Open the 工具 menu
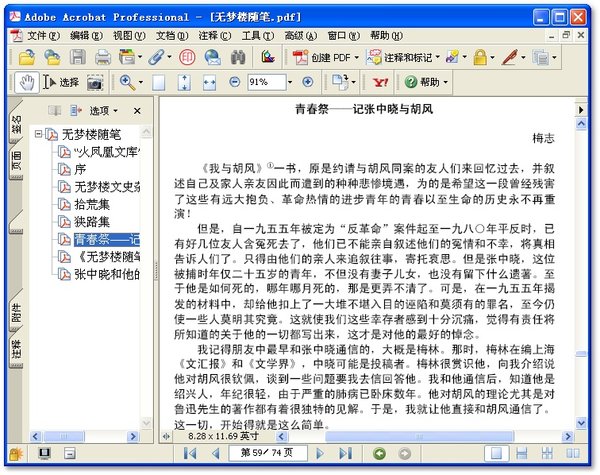The image size is (600, 475). point(258,36)
